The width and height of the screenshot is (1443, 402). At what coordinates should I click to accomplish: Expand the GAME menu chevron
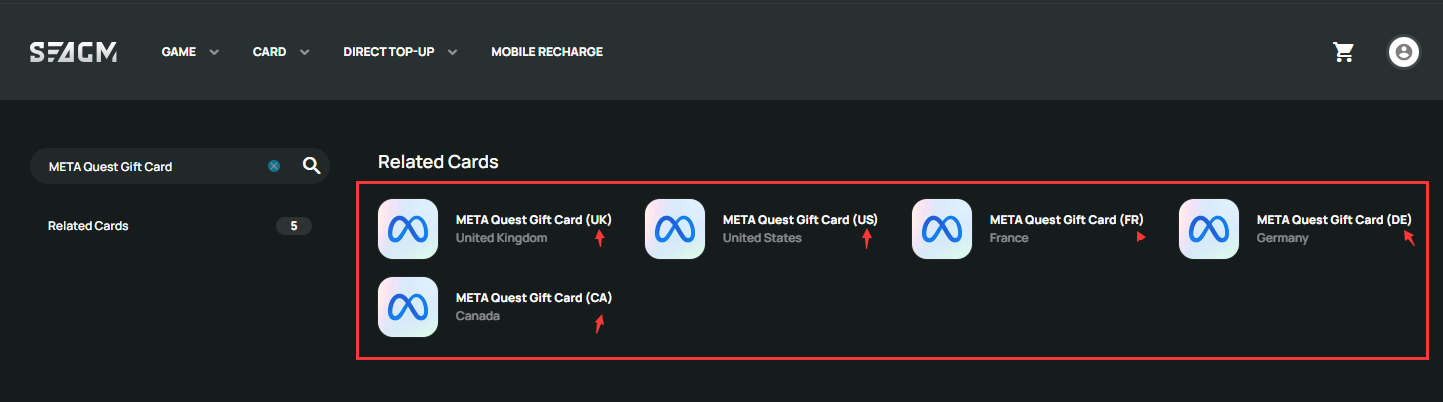coord(214,52)
